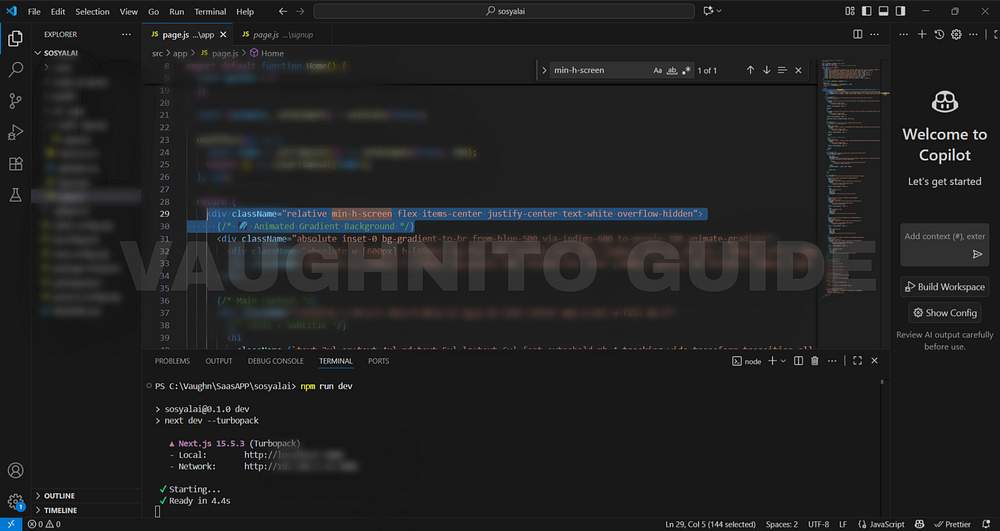The width and height of the screenshot is (1000, 531).
Task: Open editor More Actions ellipsis
Action: (x=874, y=34)
